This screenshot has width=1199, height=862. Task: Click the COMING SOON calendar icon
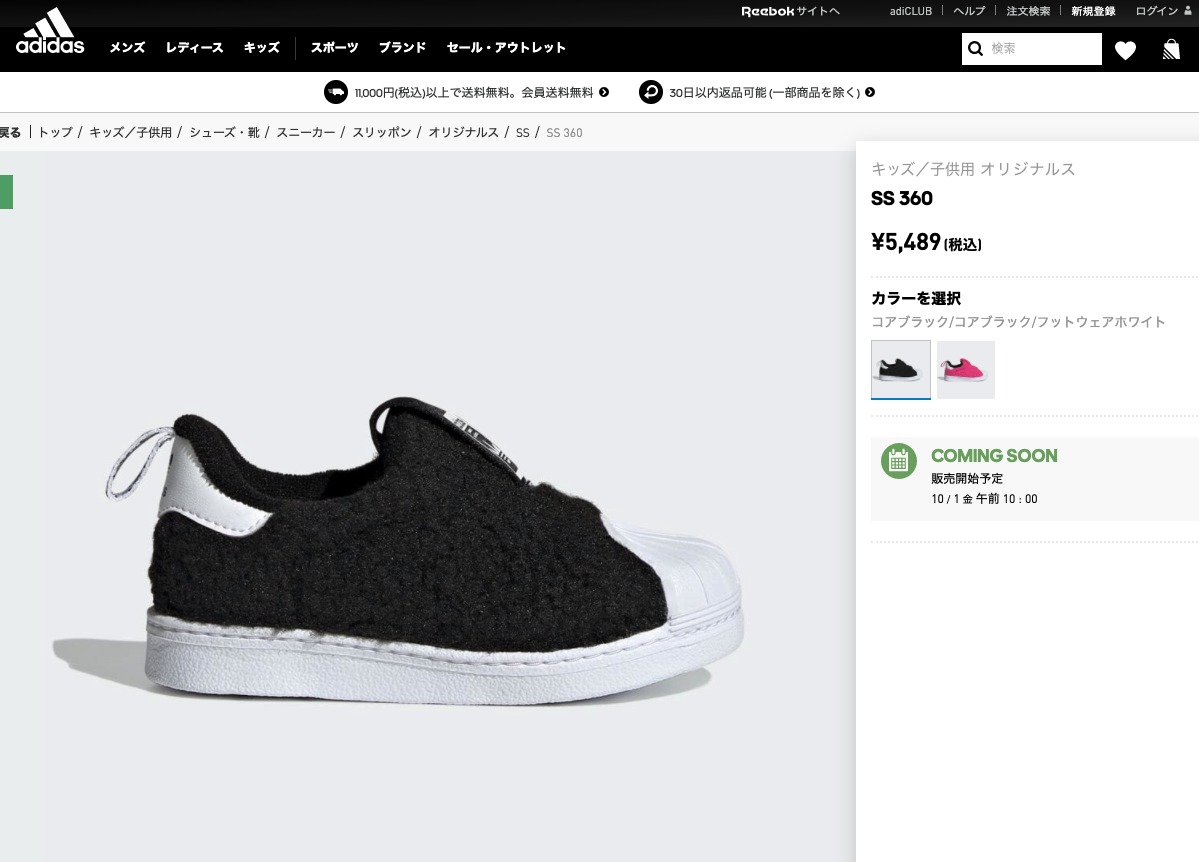tap(898, 461)
